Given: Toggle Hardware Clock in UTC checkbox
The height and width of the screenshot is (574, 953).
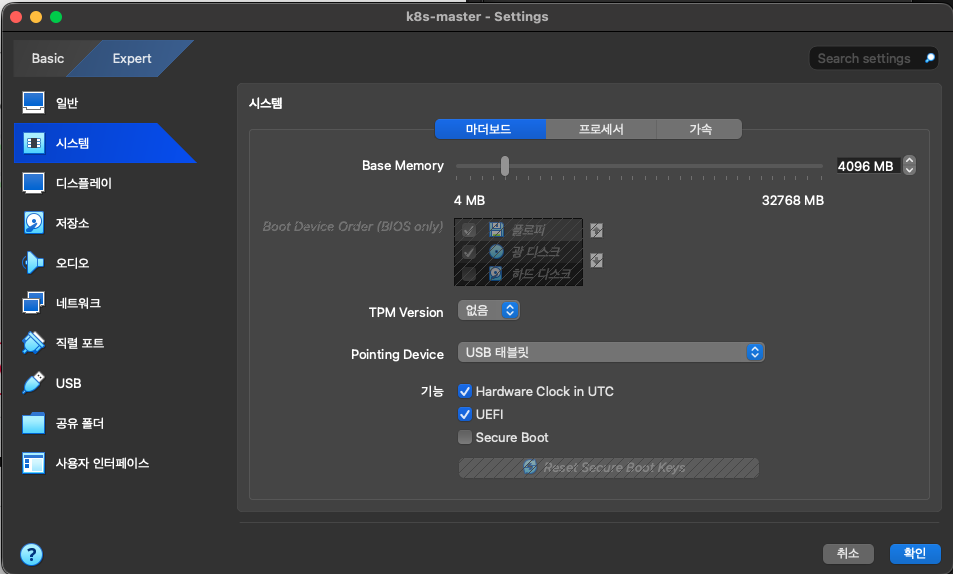Looking at the screenshot, I should [465, 391].
